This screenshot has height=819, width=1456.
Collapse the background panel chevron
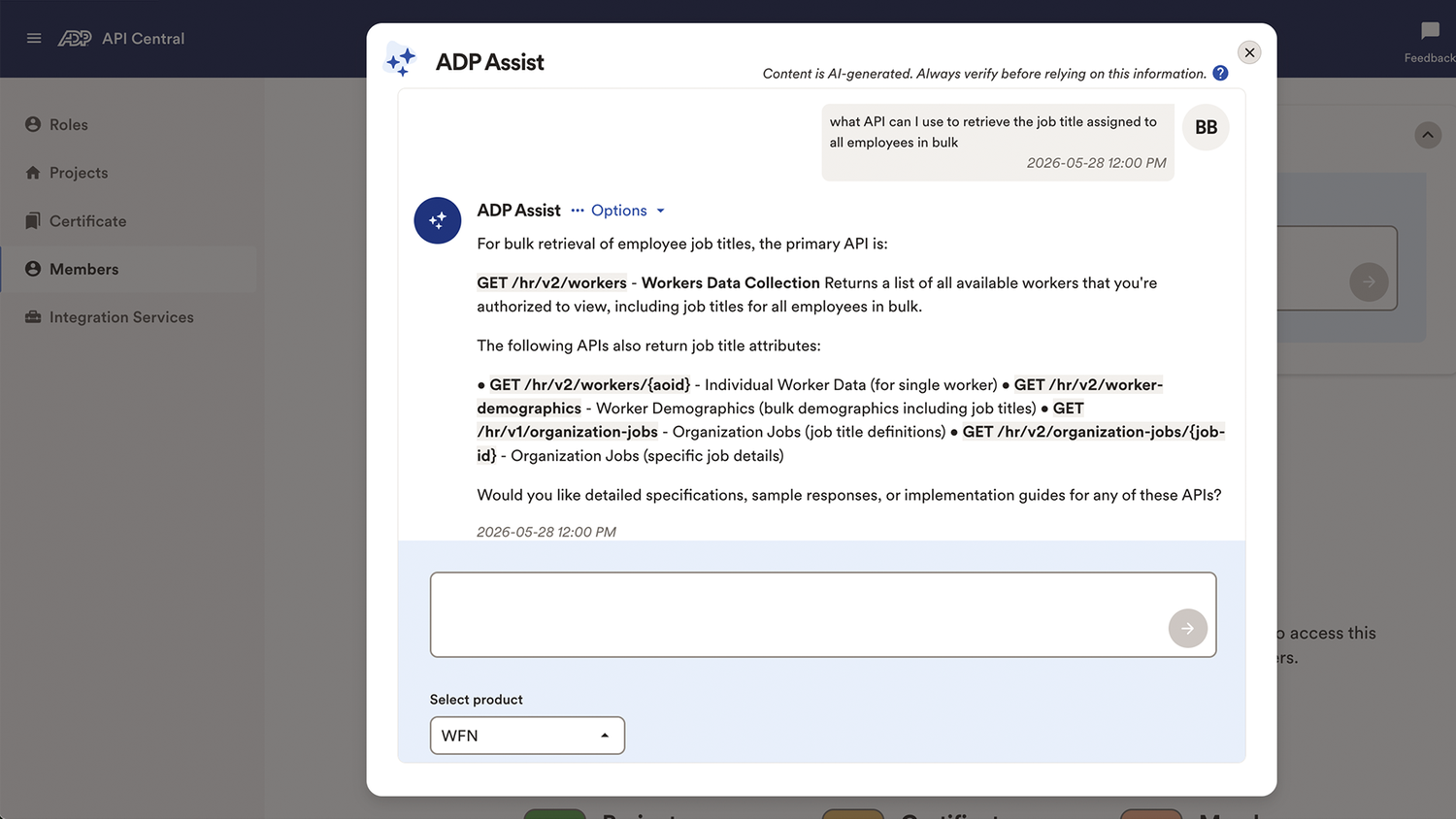[1428, 135]
